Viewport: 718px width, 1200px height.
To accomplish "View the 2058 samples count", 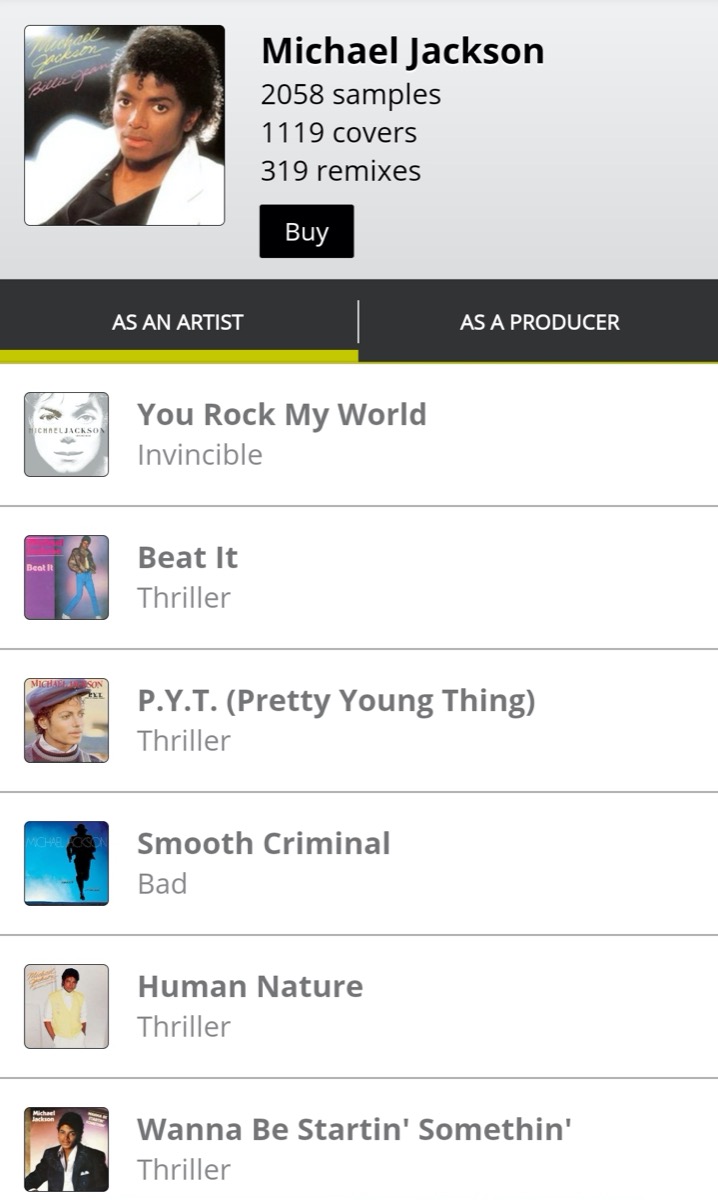I will pyautogui.click(x=350, y=95).
